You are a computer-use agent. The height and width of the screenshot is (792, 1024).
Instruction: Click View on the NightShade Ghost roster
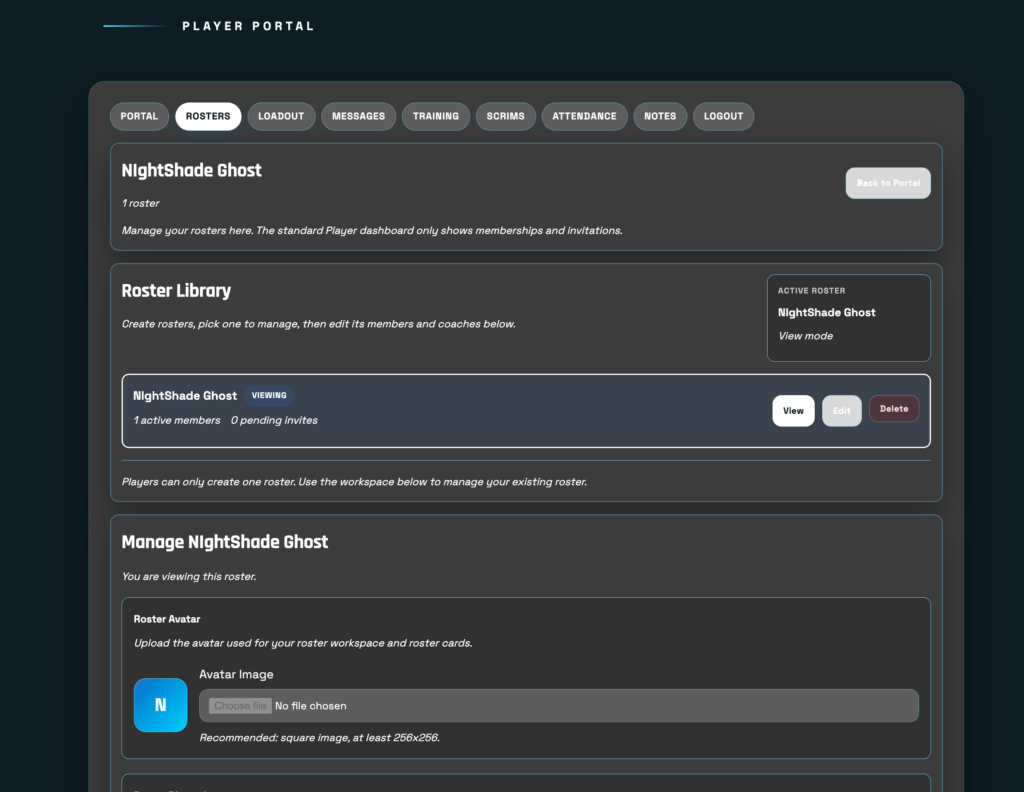coord(793,411)
